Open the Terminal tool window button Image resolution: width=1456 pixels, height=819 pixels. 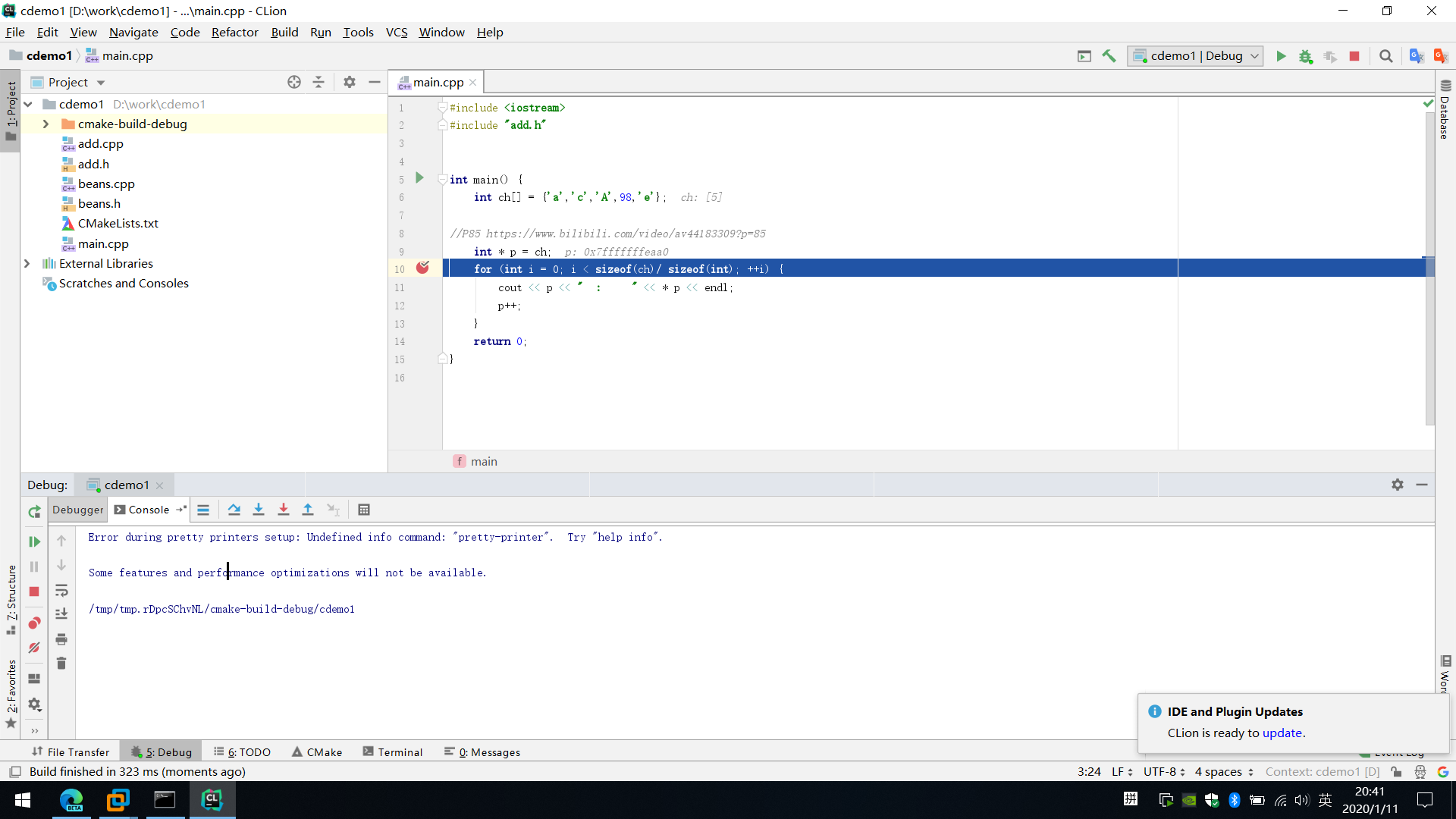click(x=393, y=752)
